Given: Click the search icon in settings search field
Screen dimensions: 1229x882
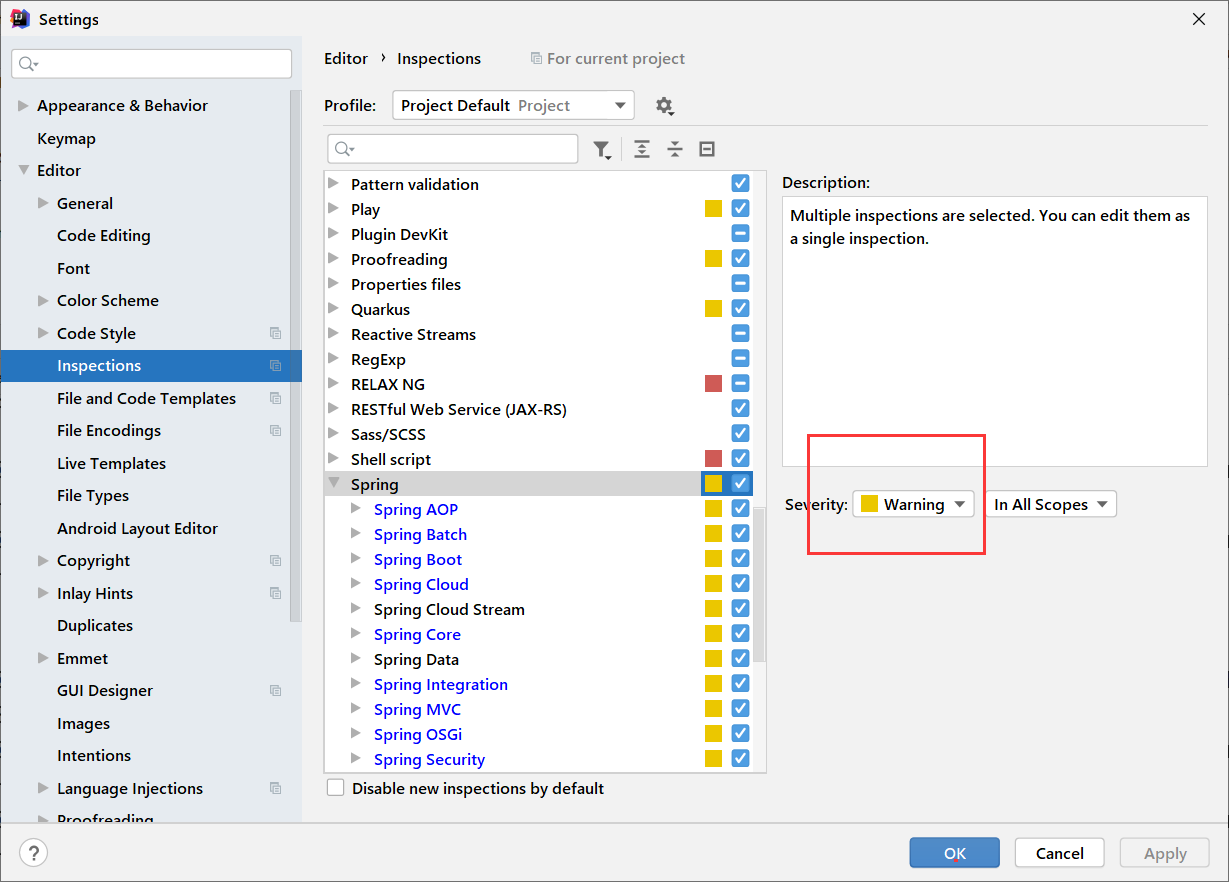Looking at the screenshot, I should pyautogui.click(x=29, y=64).
